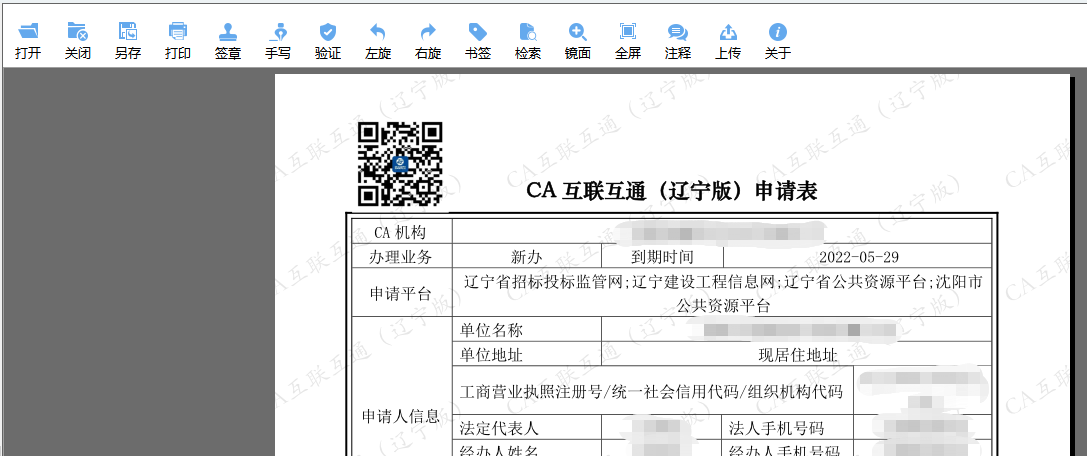Click the QR code on the form
This screenshot has height=456, width=1087.
point(400,164)
